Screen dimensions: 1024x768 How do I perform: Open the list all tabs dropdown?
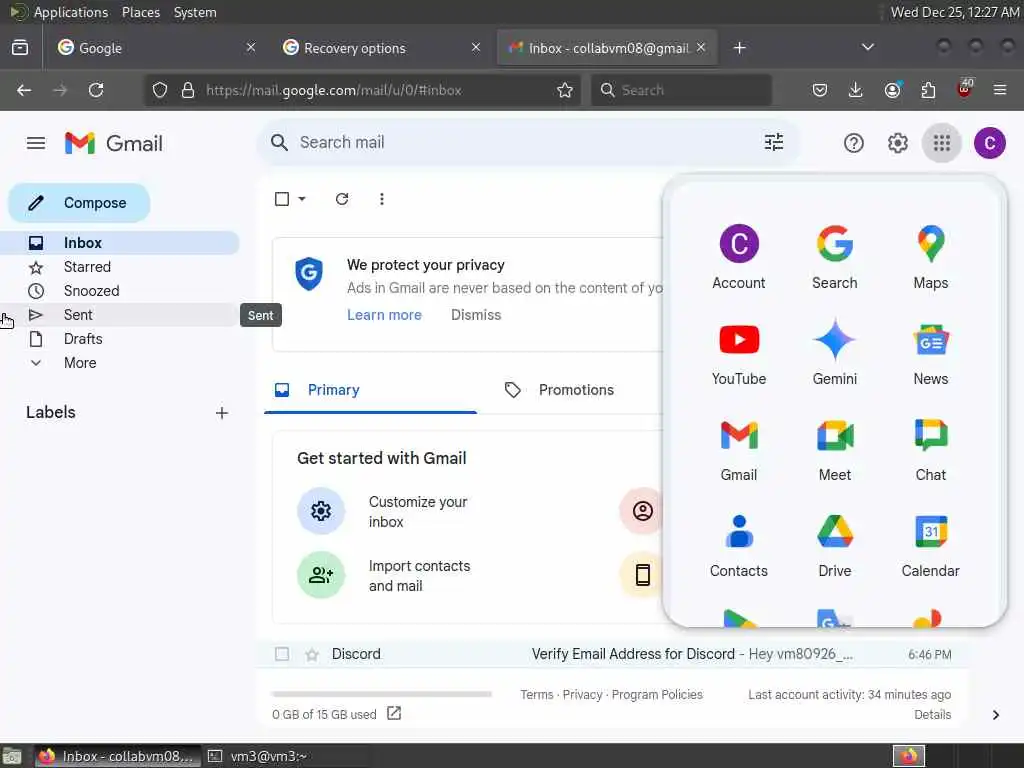click(868, 47)
